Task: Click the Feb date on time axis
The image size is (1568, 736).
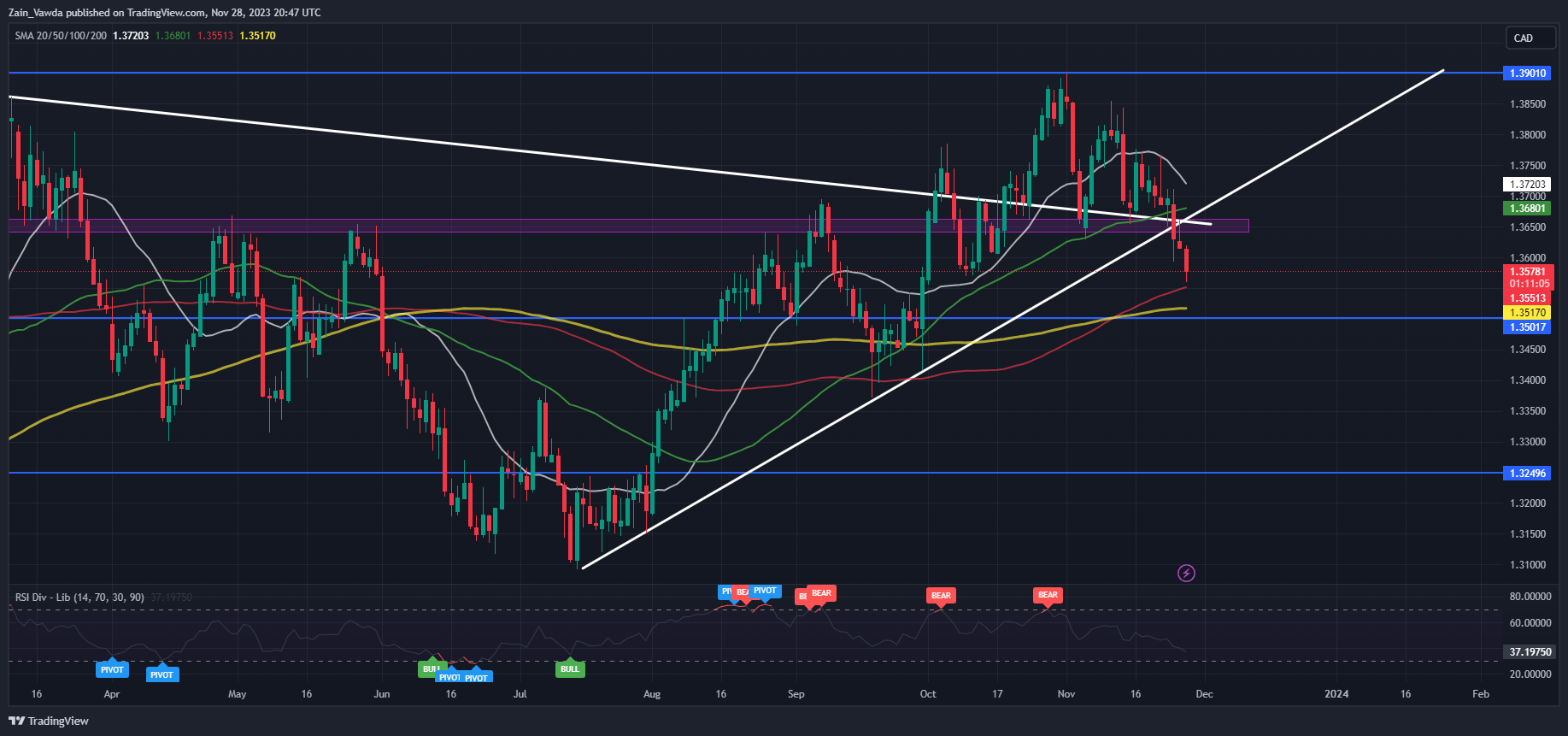Action: 1481,694
